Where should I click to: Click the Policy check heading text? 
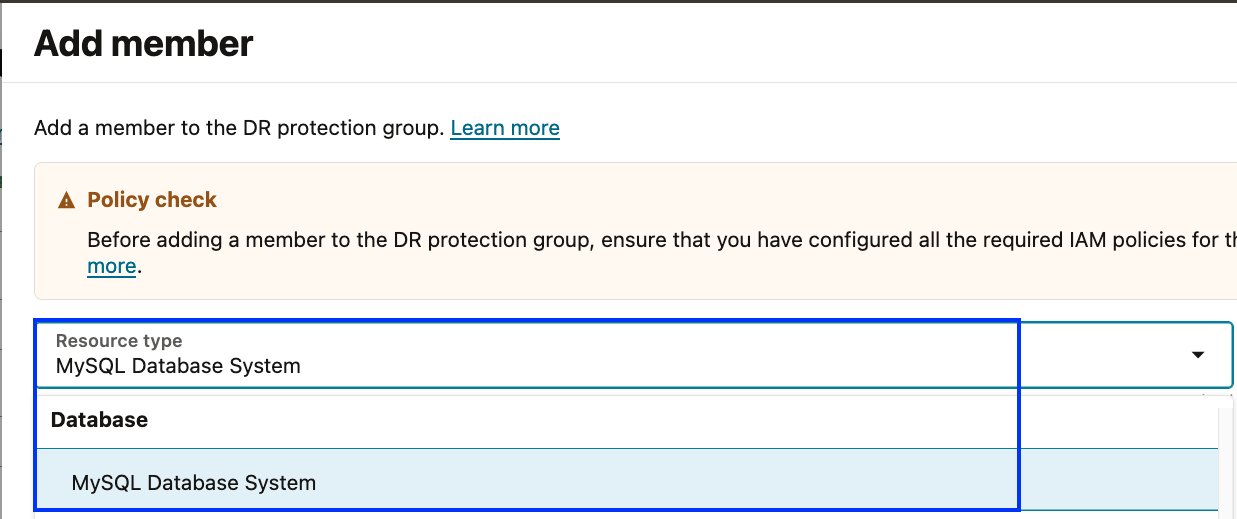click(152, 200)
